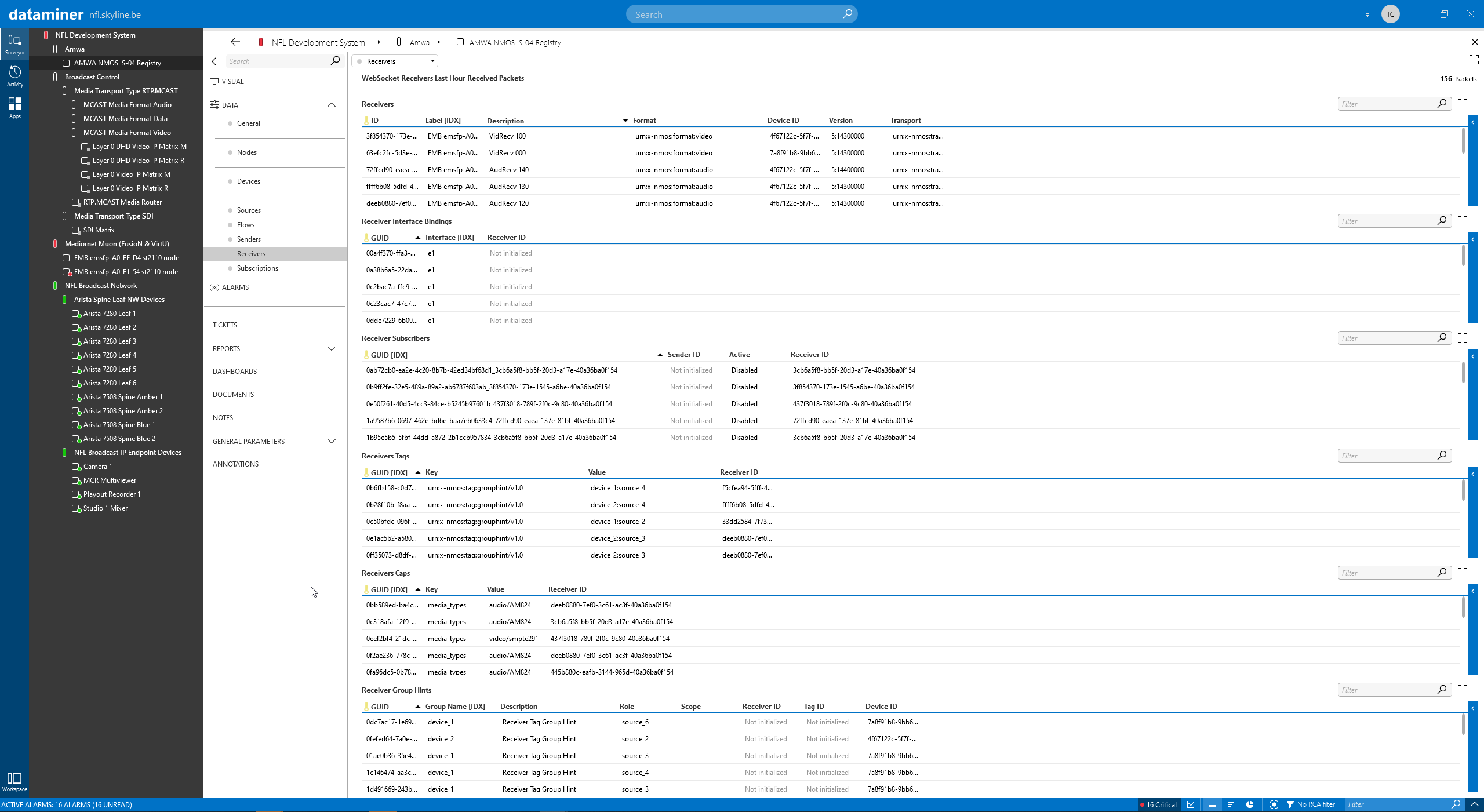Select EMB emsfp-A0-F1-54 st2110 node
Image resolution: width=1484 pixels, height=812 pixels.
[x=126, y=272]
